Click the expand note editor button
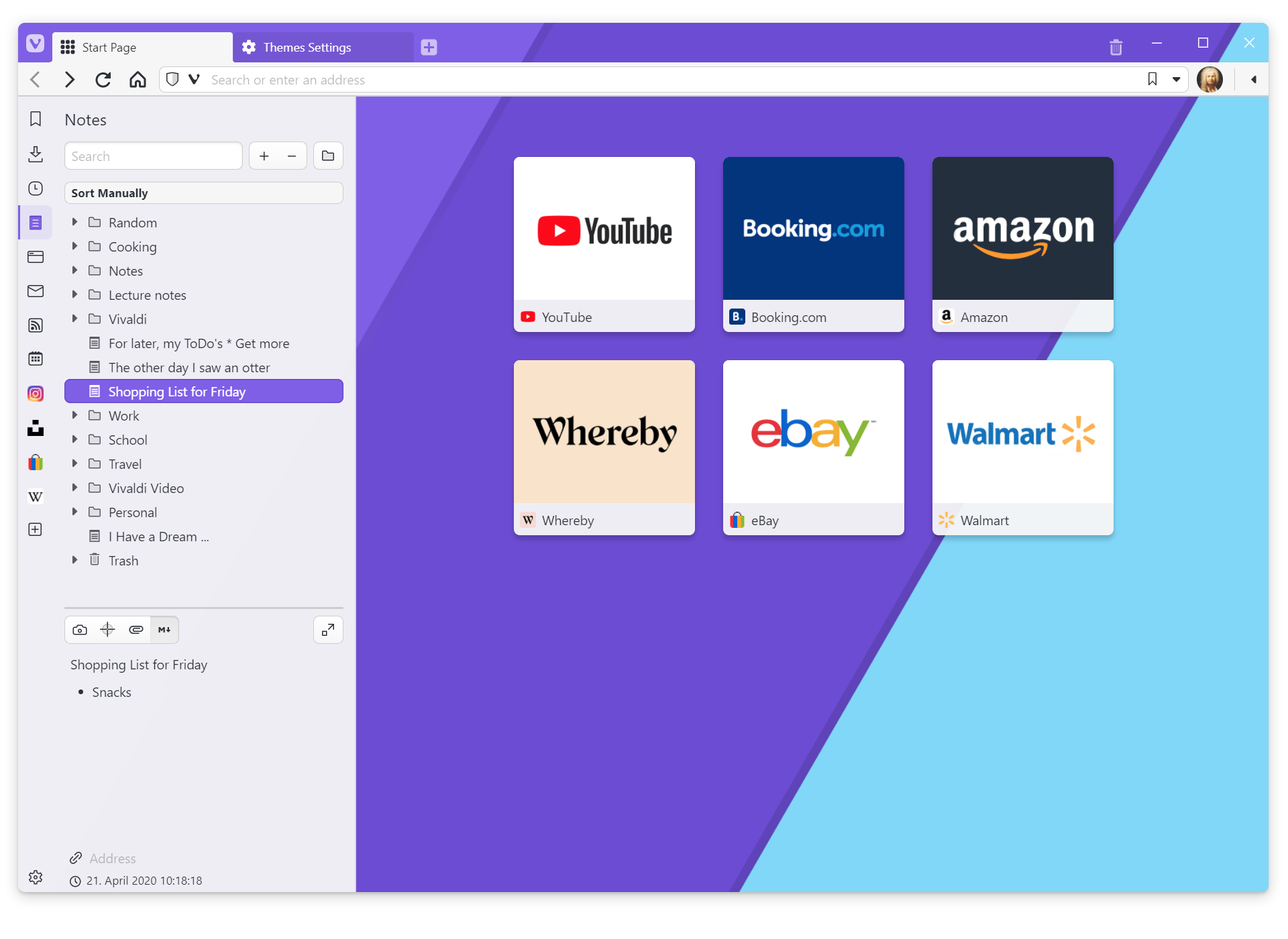The width and height of the screenshot is (1288, 939). 326,629
